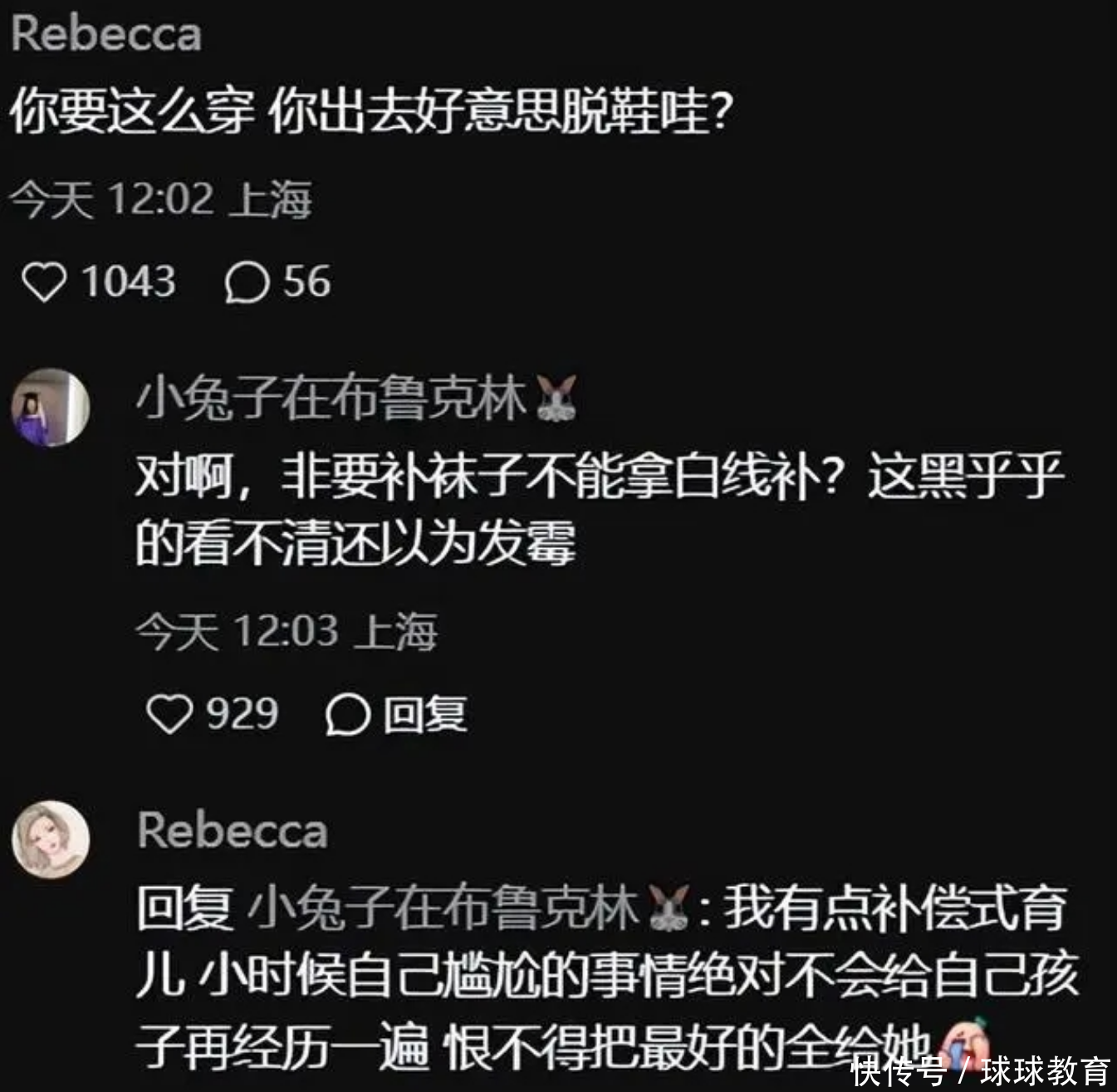Select the 929 like count
The image size is (1117, 1092).
[x=242, y=713]
